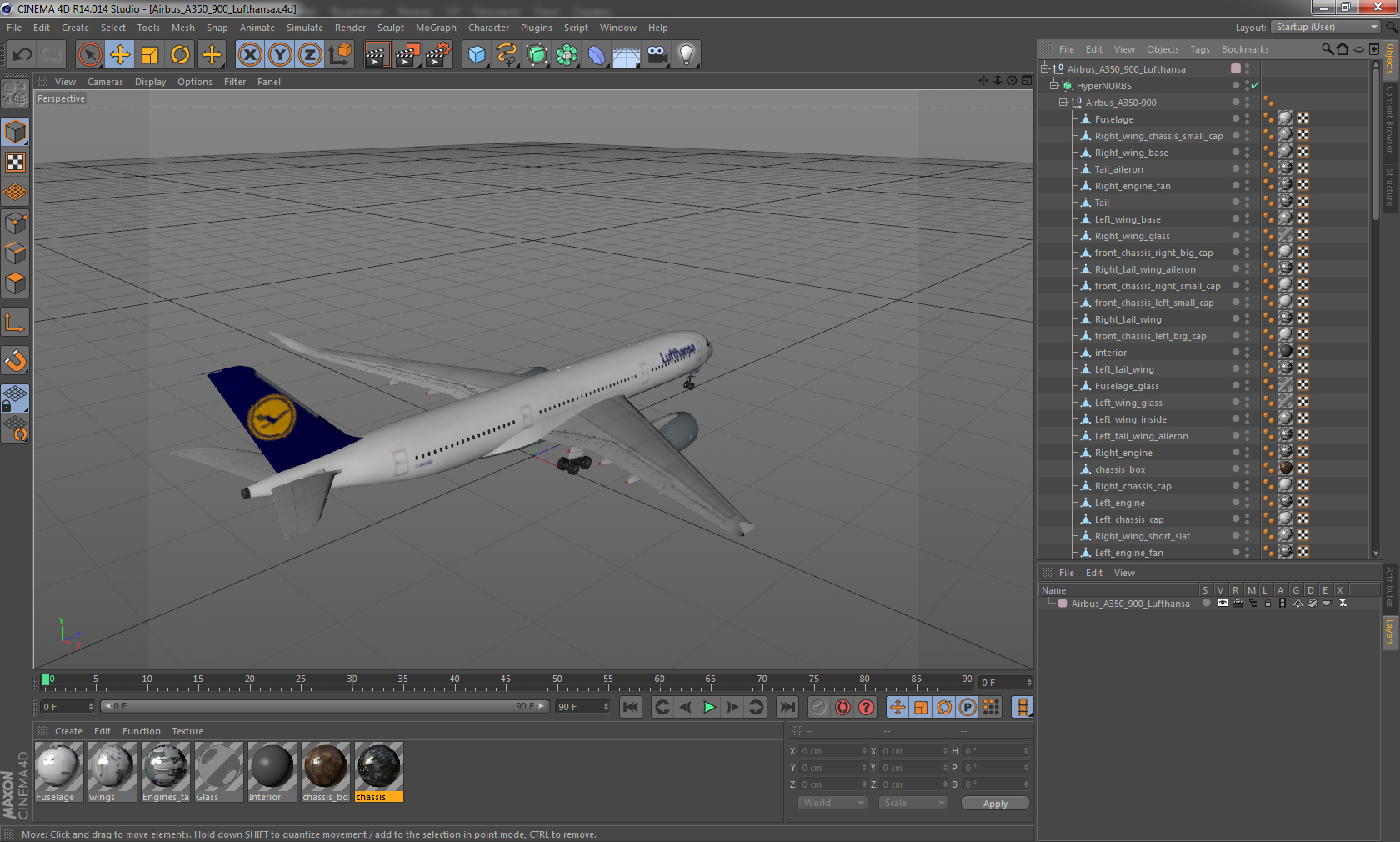
Task: Collapse the HyperNURBS object
Action: [x=1054, y=85]
